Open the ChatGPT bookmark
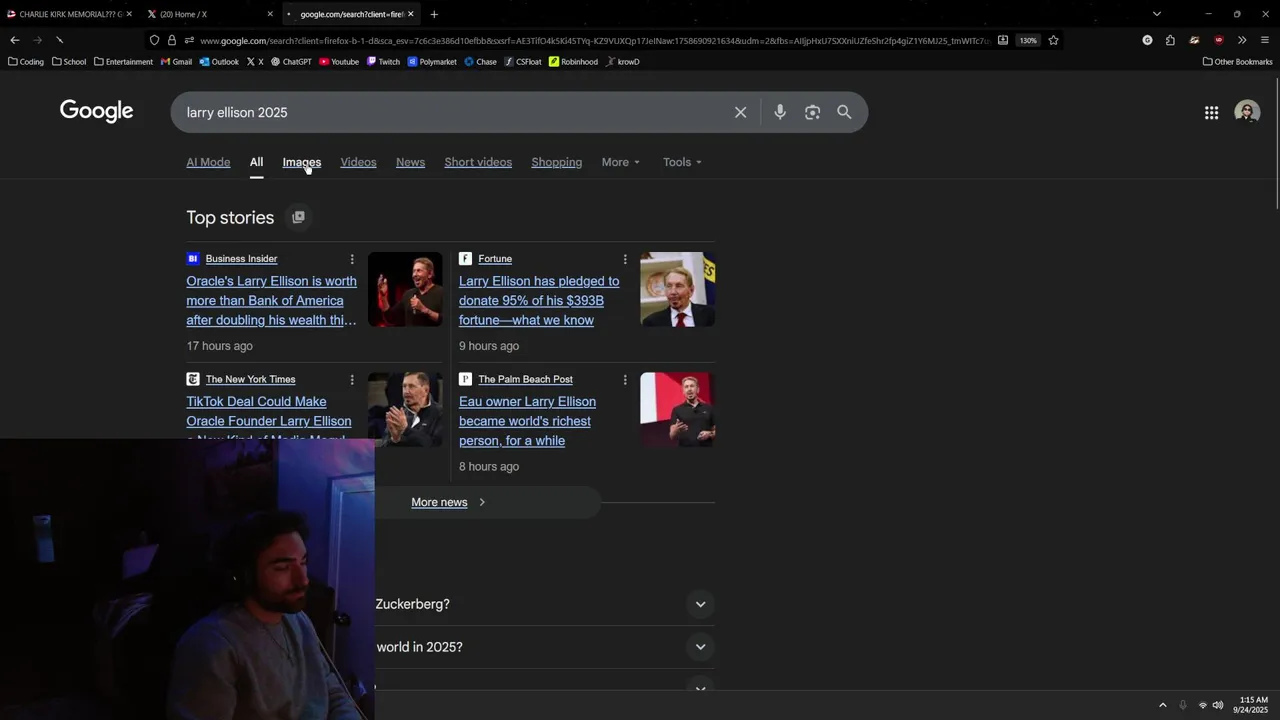 (x=291, y=62)
